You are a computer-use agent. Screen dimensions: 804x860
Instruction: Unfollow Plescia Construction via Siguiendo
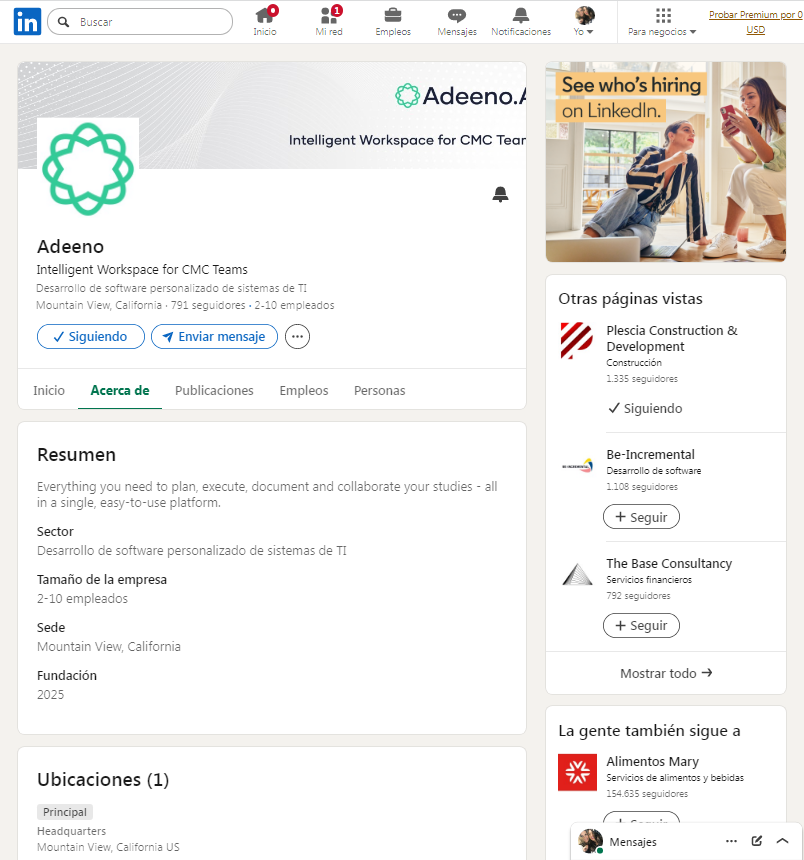pyautogui.click(x=646, y=409)
